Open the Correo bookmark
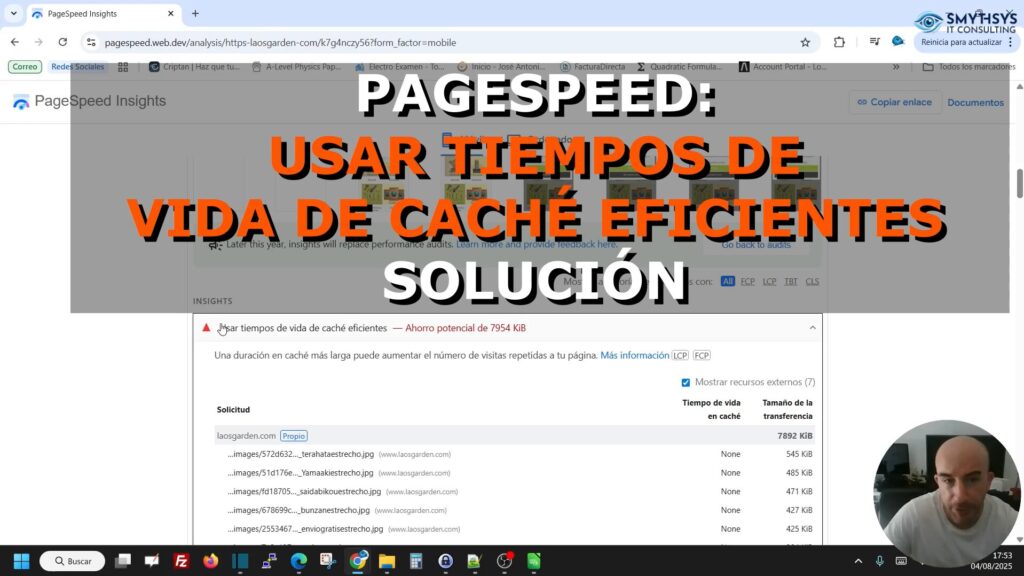 tap(25, 67)
